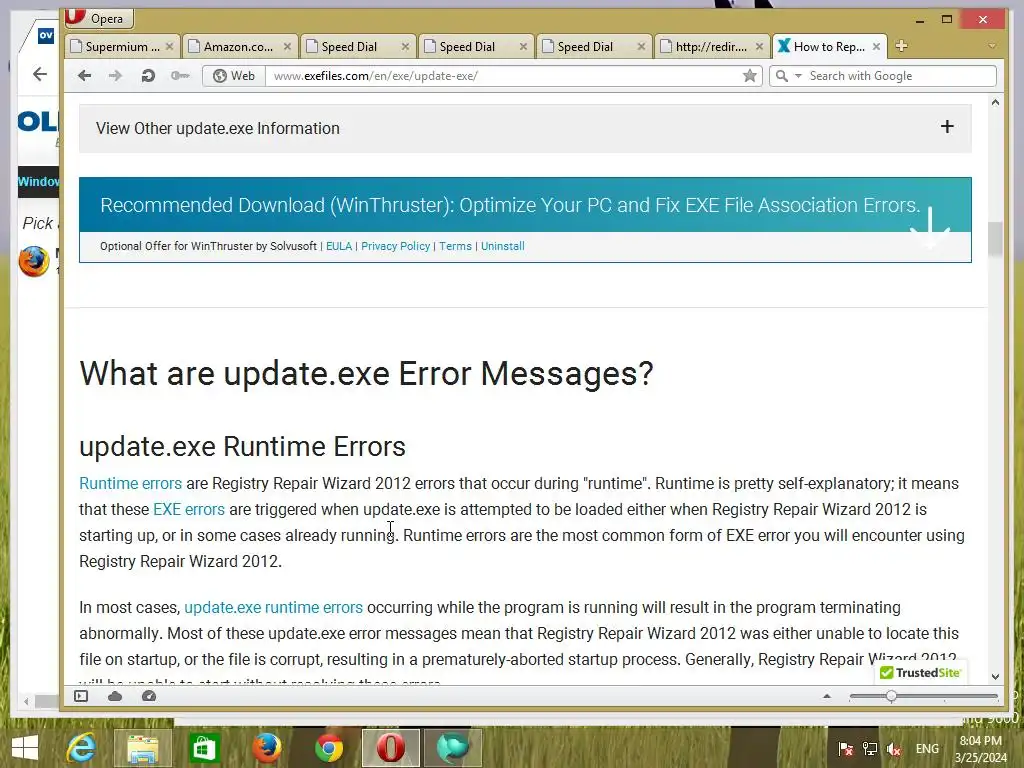Launch Internet Explorer from taskbar
This screenshot has width=1024, height=768.
[82, 748]
